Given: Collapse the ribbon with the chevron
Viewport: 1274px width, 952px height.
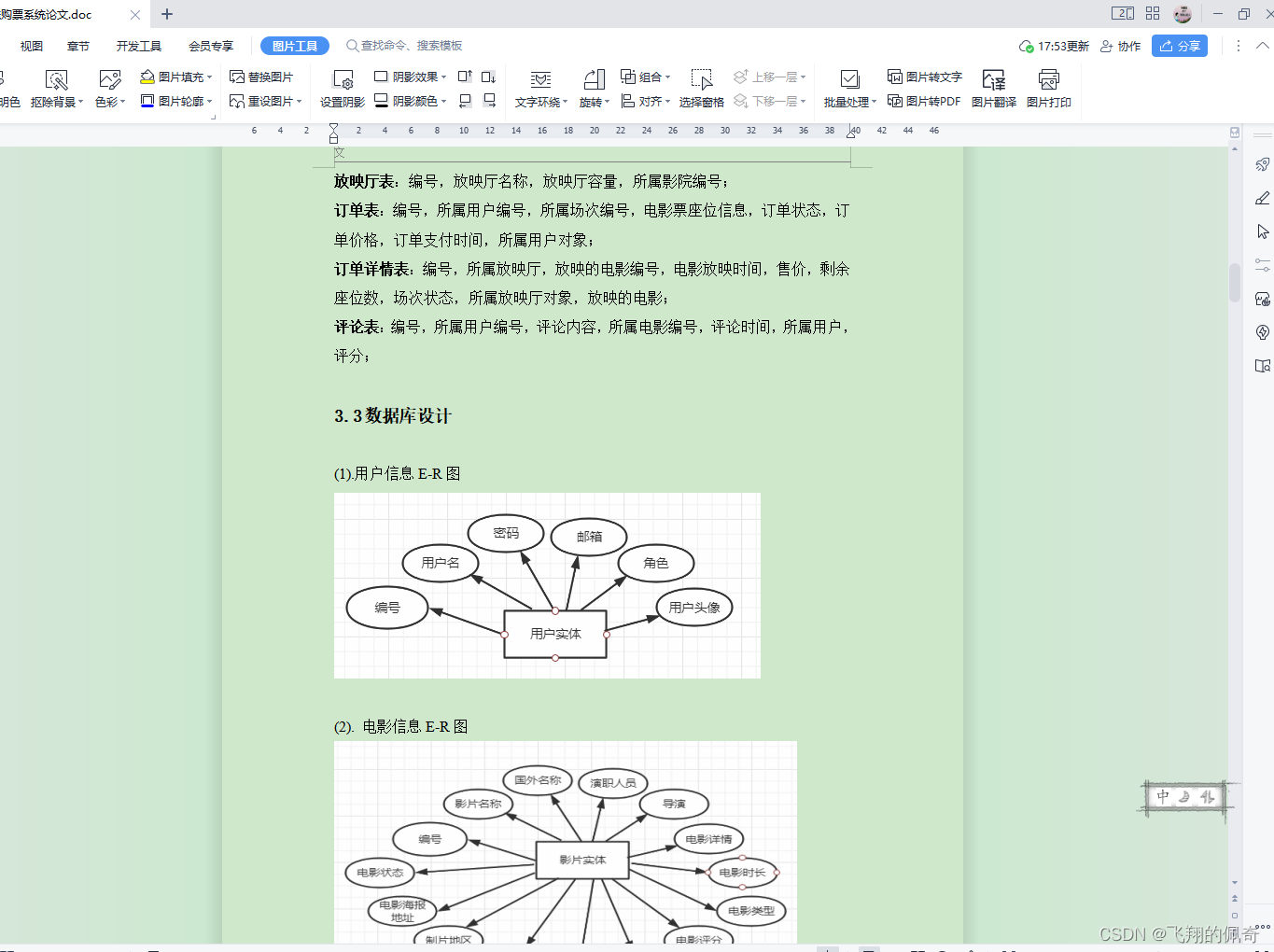Looking at the screenshot, I should [1263, 45].
